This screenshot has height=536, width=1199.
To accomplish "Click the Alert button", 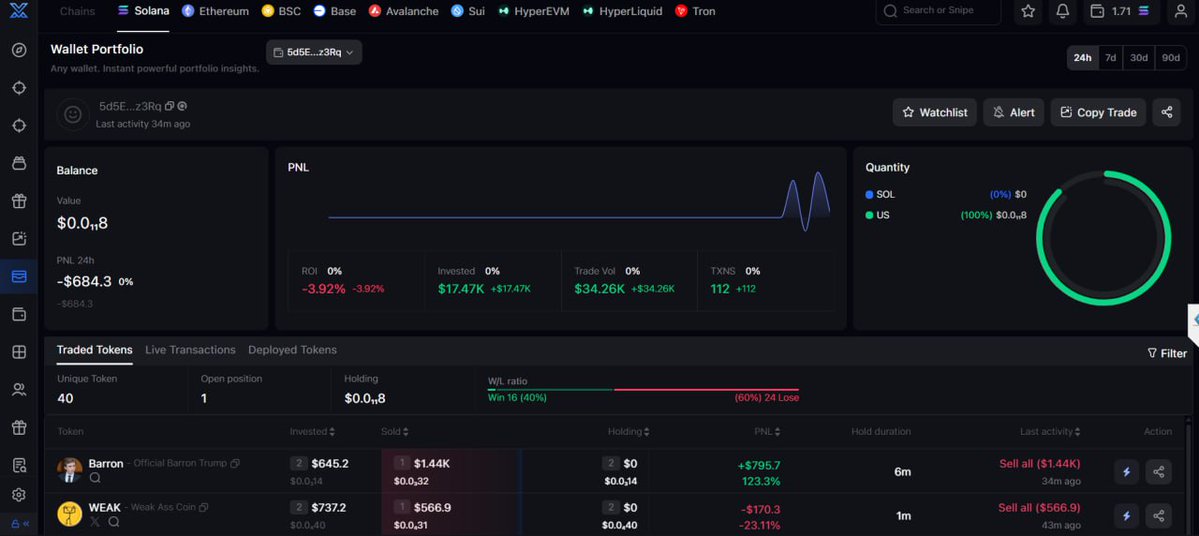I will [x=1013, y=112].
